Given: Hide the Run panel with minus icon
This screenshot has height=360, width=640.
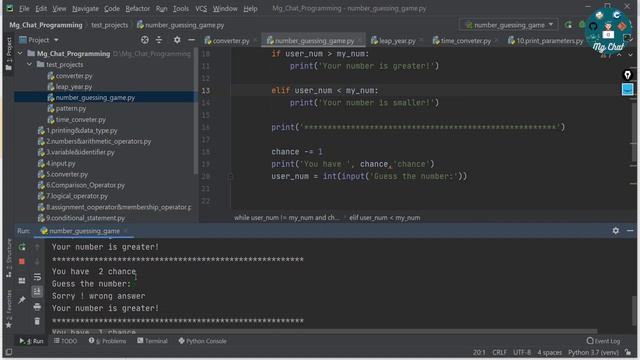Looking at the screenshot, I should pyautogui.click(x=630, y=231).
